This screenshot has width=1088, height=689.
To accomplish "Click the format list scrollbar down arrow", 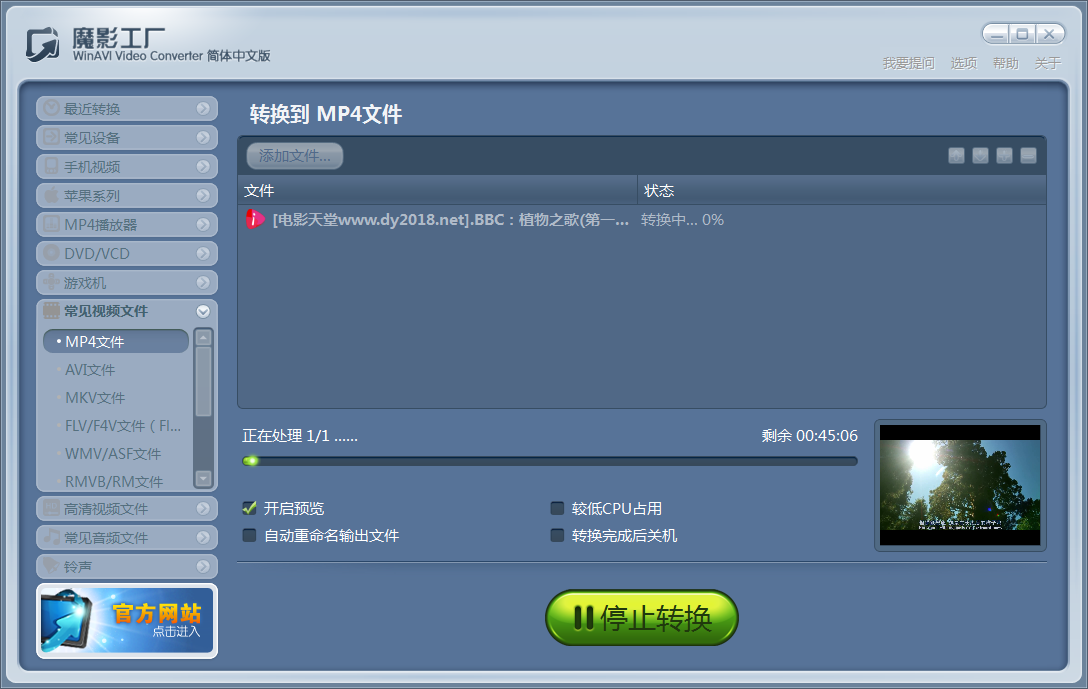I will coord(203,478).
